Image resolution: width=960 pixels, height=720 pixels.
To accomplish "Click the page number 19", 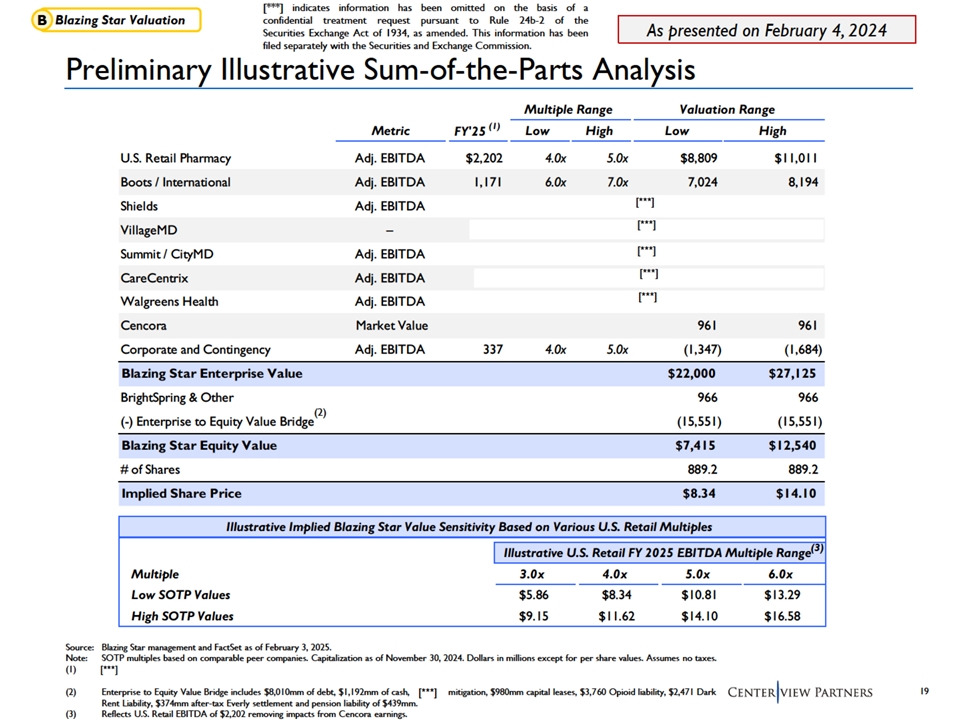I will [x=924, y=691].
